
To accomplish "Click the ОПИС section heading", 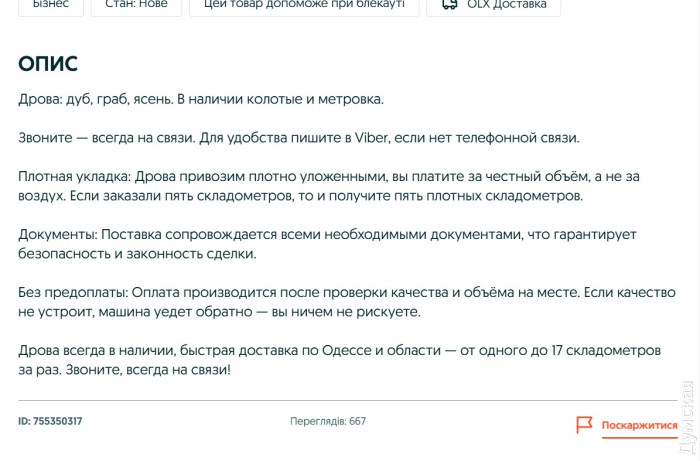I will pos(48,64).
